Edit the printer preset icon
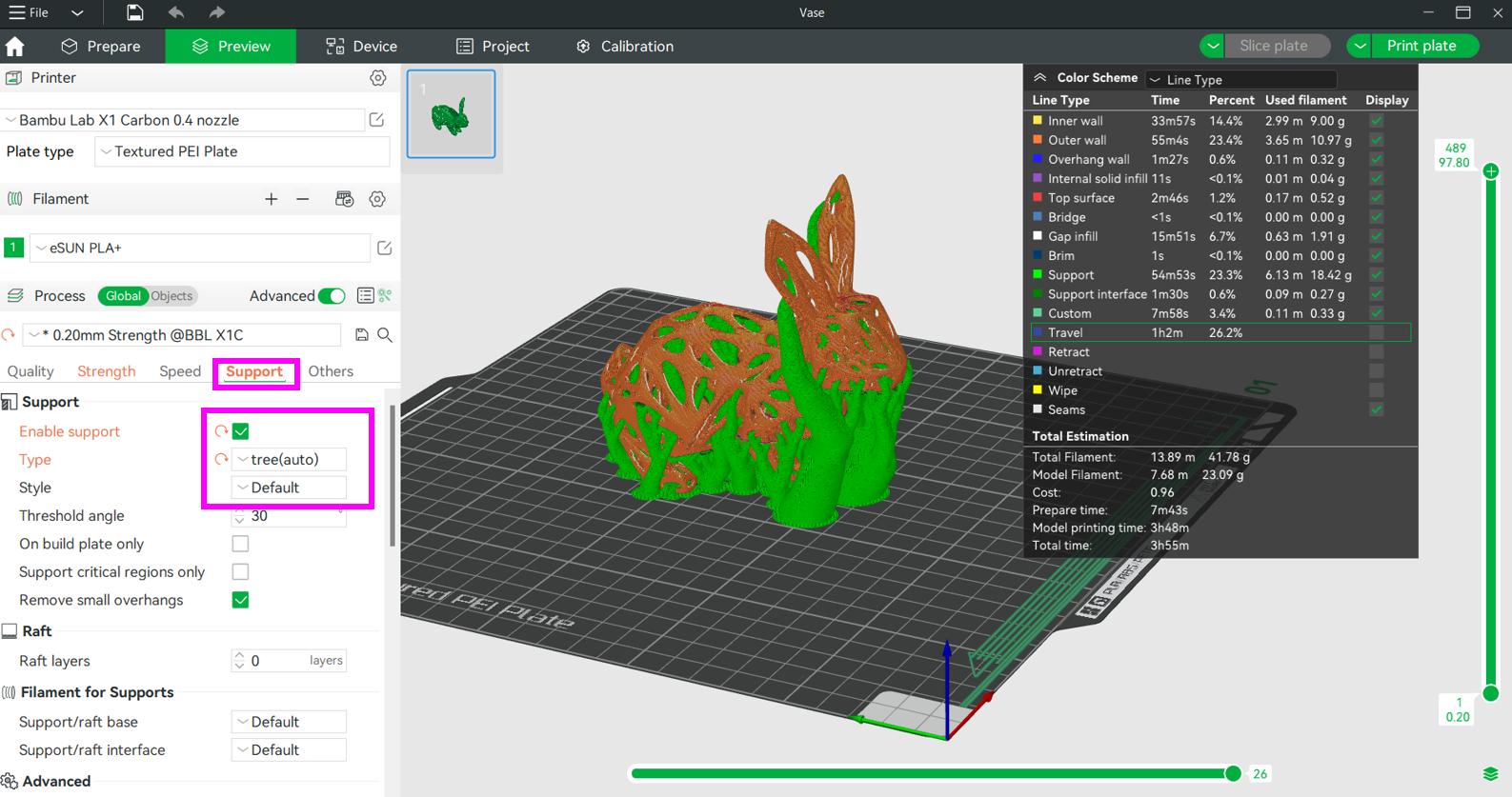 (377, 120)
